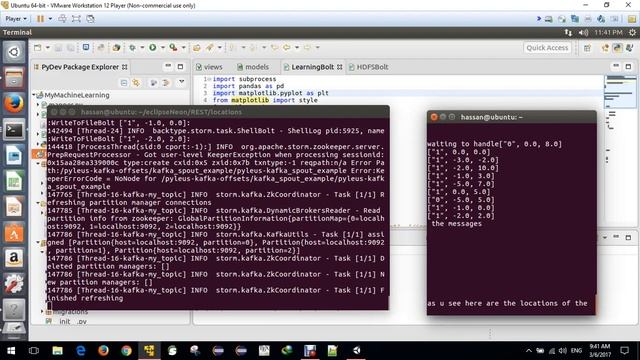This screenshot has width=640, height=360.
Task: Open the Ubuntu Dash launcher icon
Action: point(14,52)
